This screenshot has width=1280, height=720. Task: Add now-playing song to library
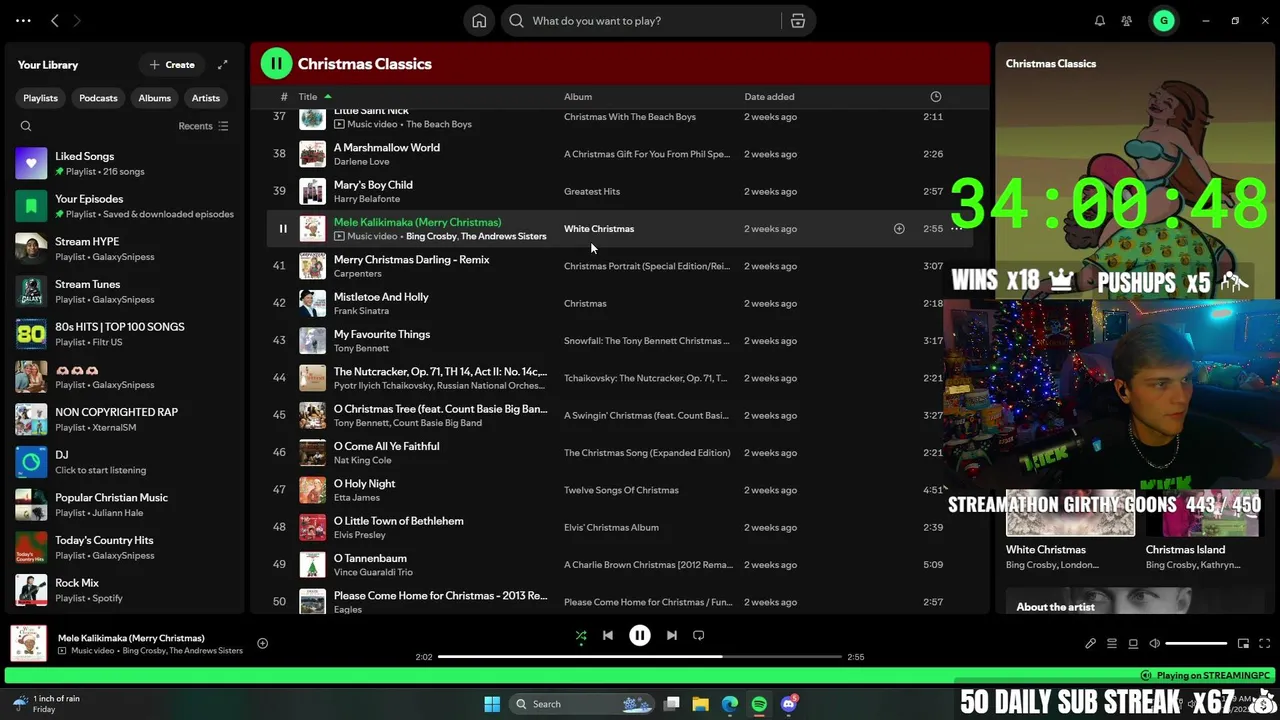pos(262,644)
